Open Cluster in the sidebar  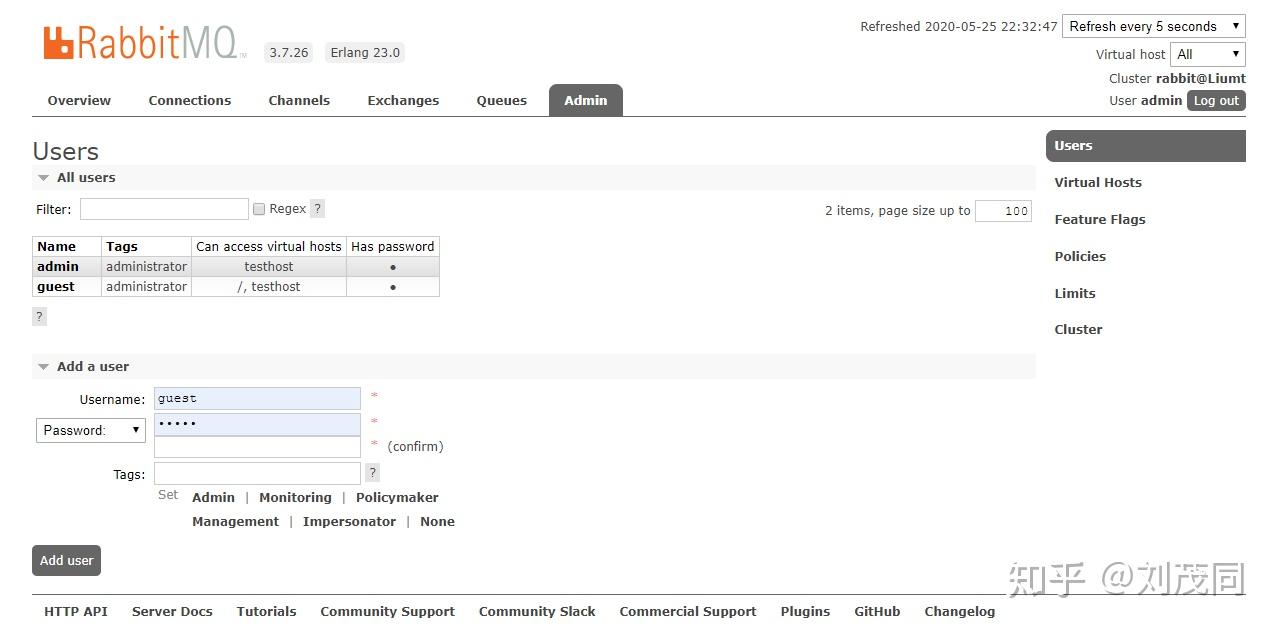coord(1078,329)
